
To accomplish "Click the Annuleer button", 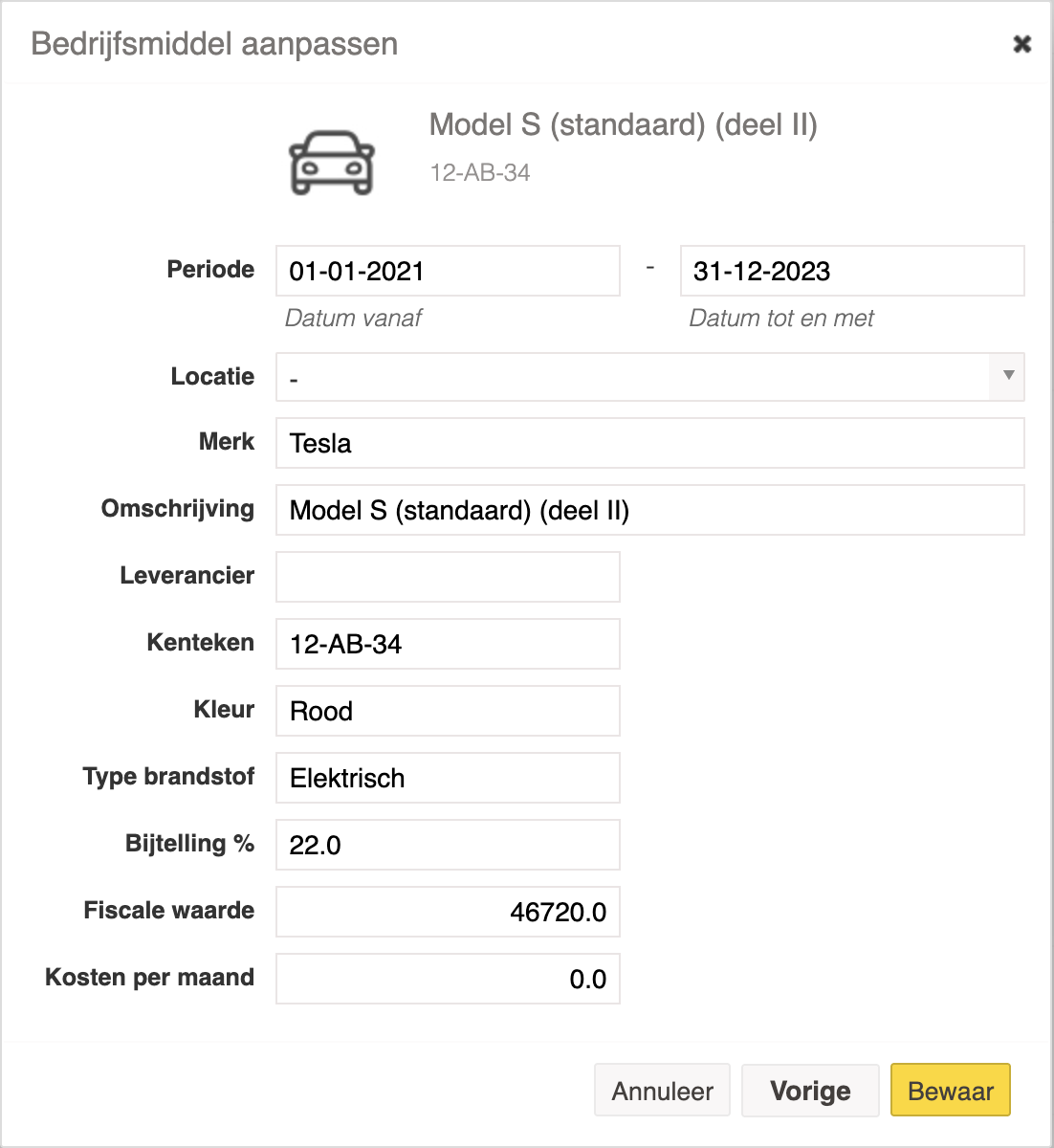I will pyautogui.click(x=662, y=1091).
